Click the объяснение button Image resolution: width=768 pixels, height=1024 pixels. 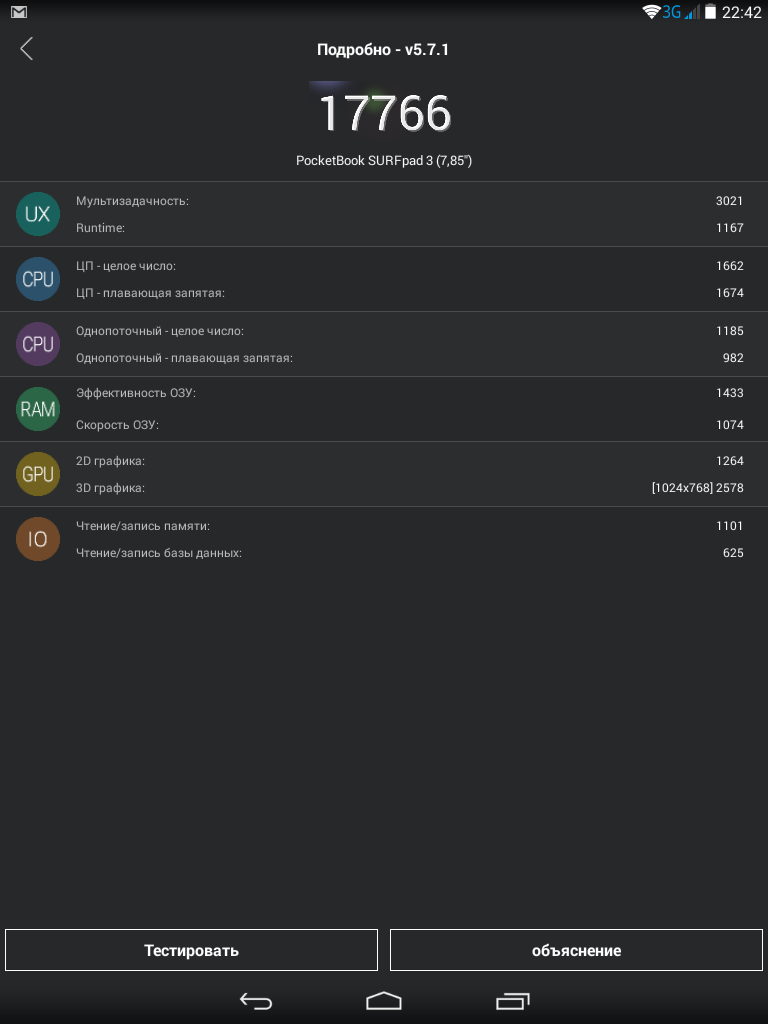point(577,950)
